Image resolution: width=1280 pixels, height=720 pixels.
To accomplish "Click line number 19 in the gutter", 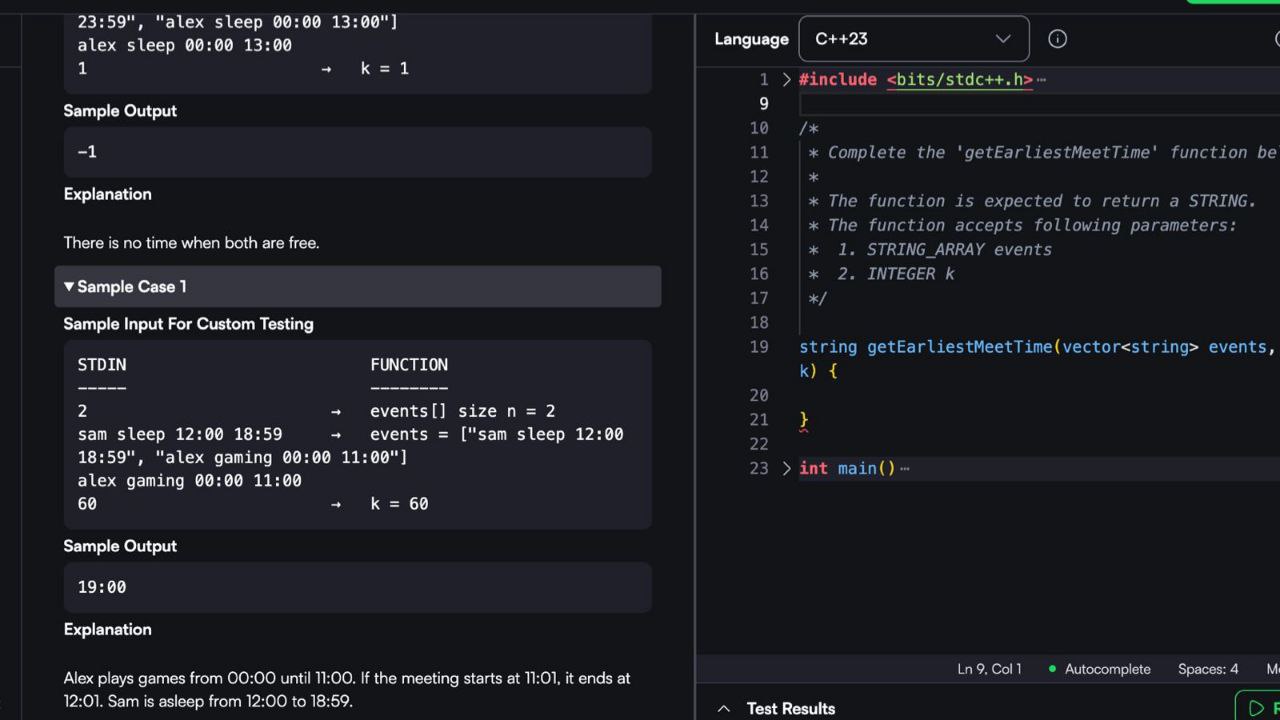I will pos(759,347).
